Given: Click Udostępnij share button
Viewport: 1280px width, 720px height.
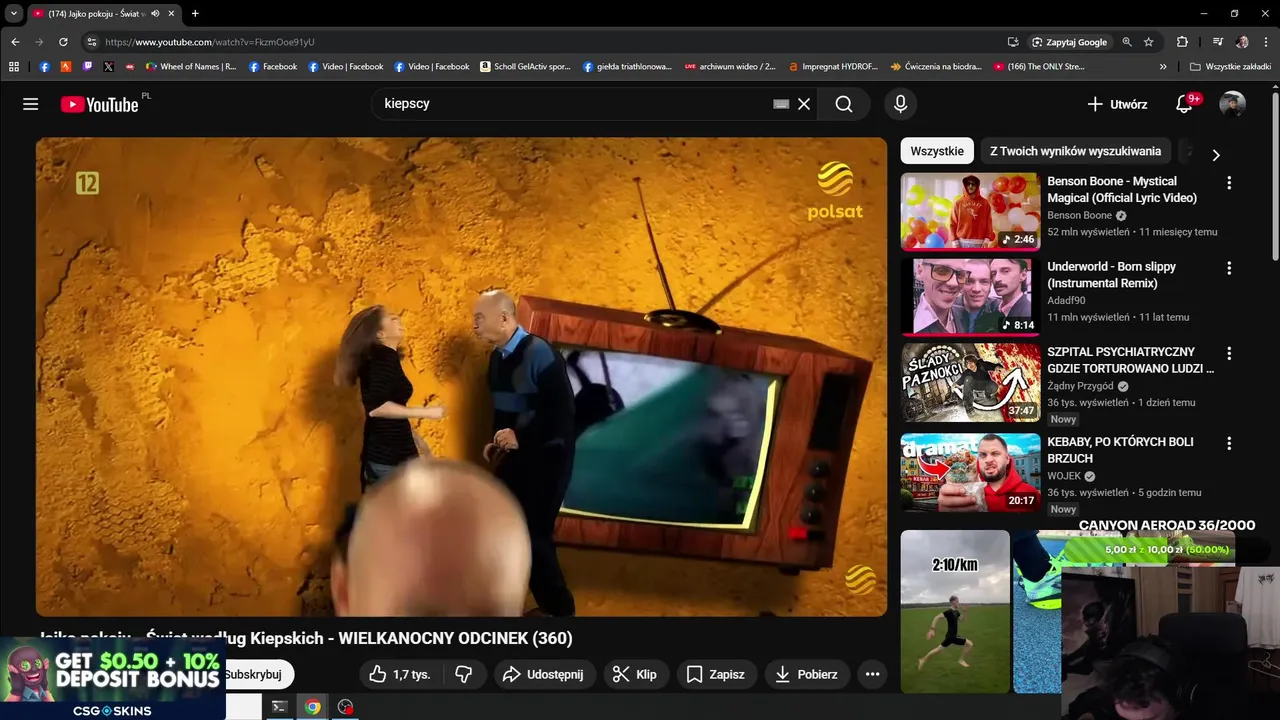Looking at the screenshot, I should point(543,674).
